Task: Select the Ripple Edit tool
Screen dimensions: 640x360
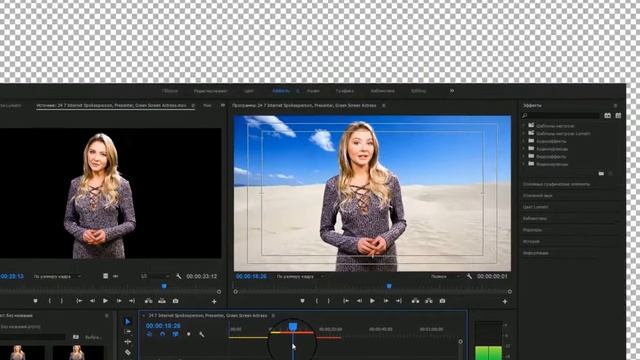Action: point(128,342)
